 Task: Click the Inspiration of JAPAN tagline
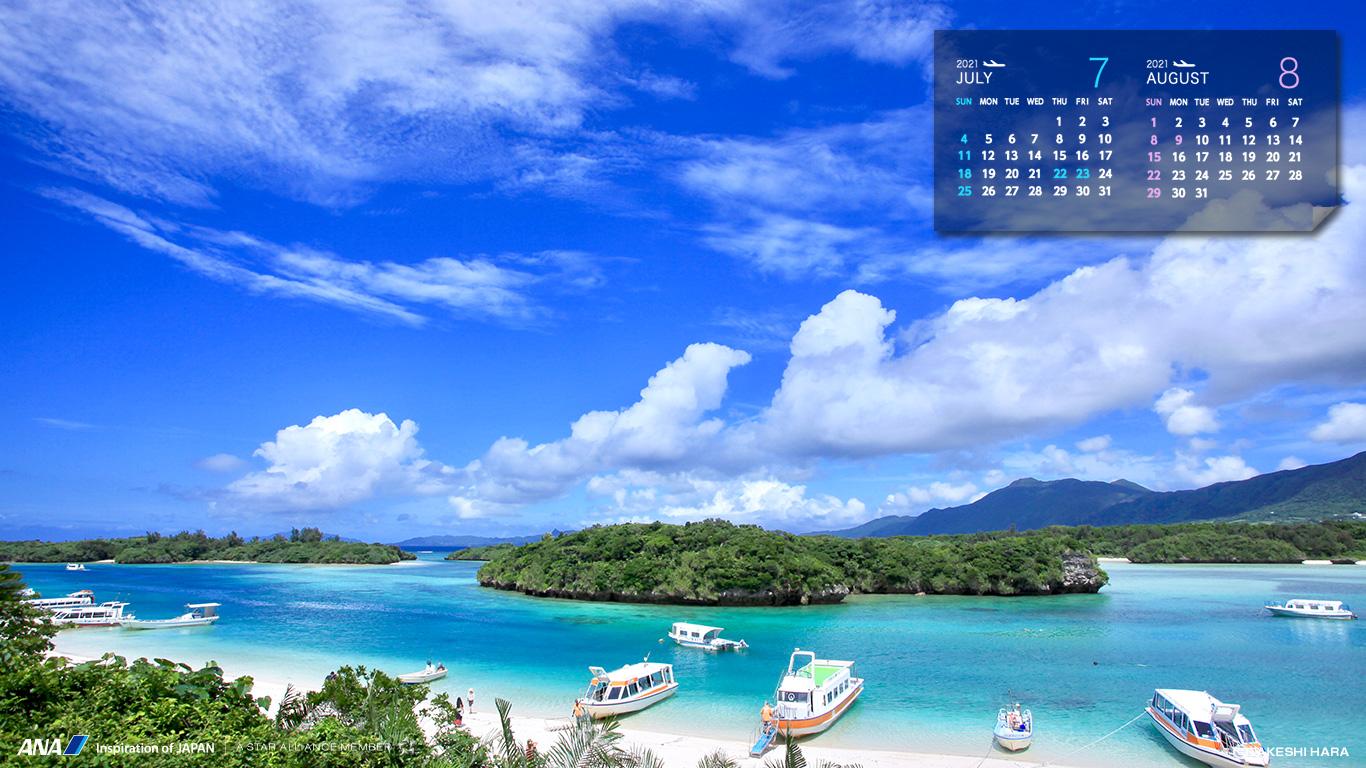pos(155,748)
